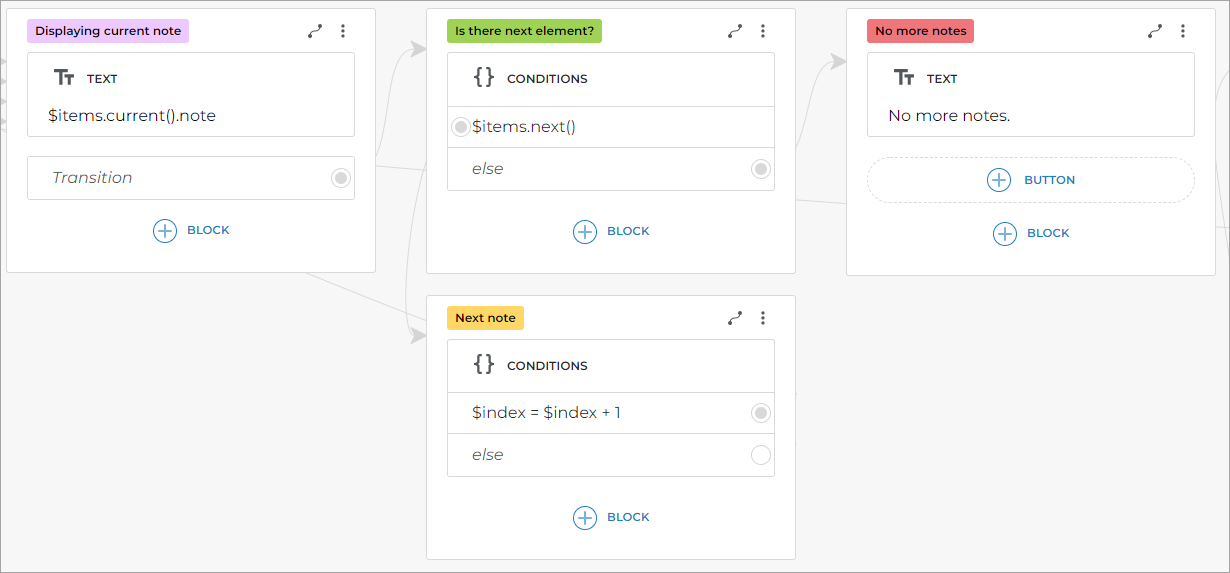Add block plus icon under No more notes
Viewport: 1230px width, 573px height.
1005,233
